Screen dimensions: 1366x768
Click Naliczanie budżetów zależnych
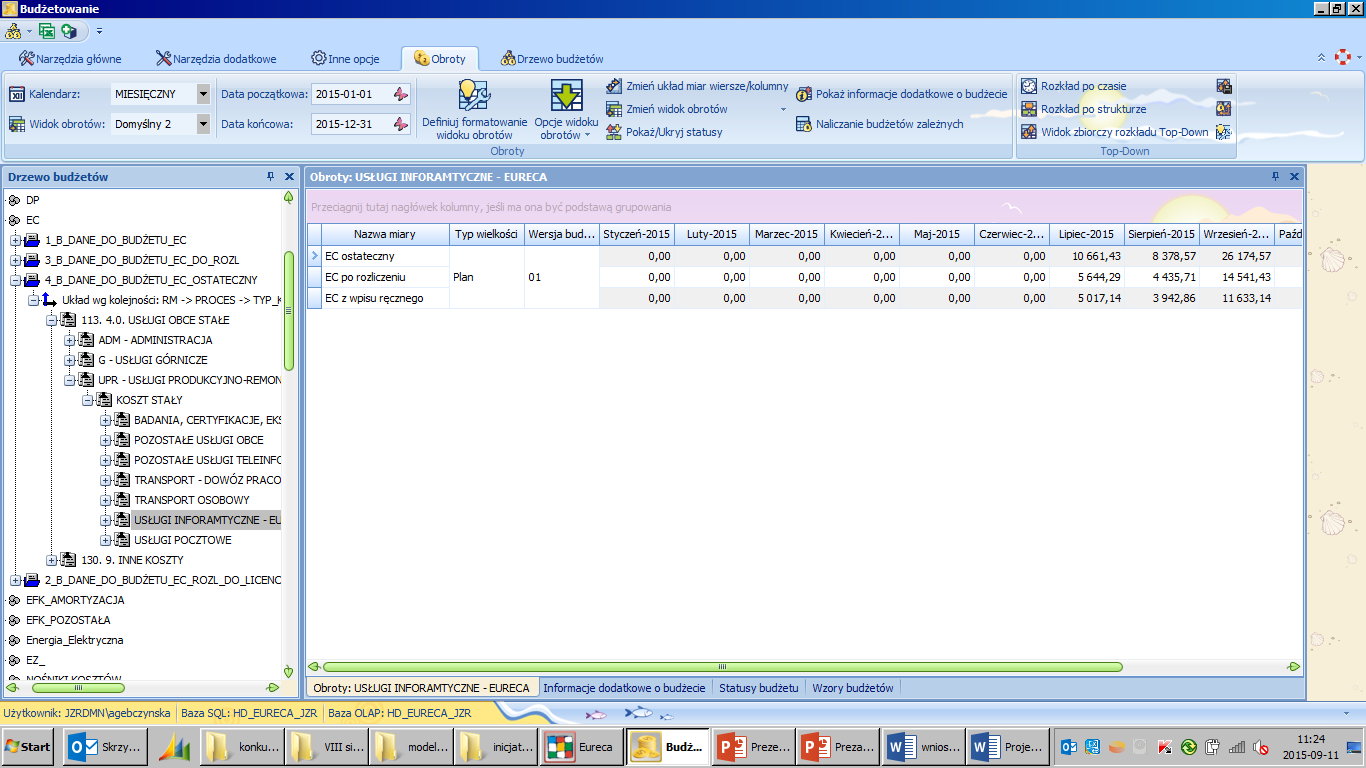[x=879, y=124]
